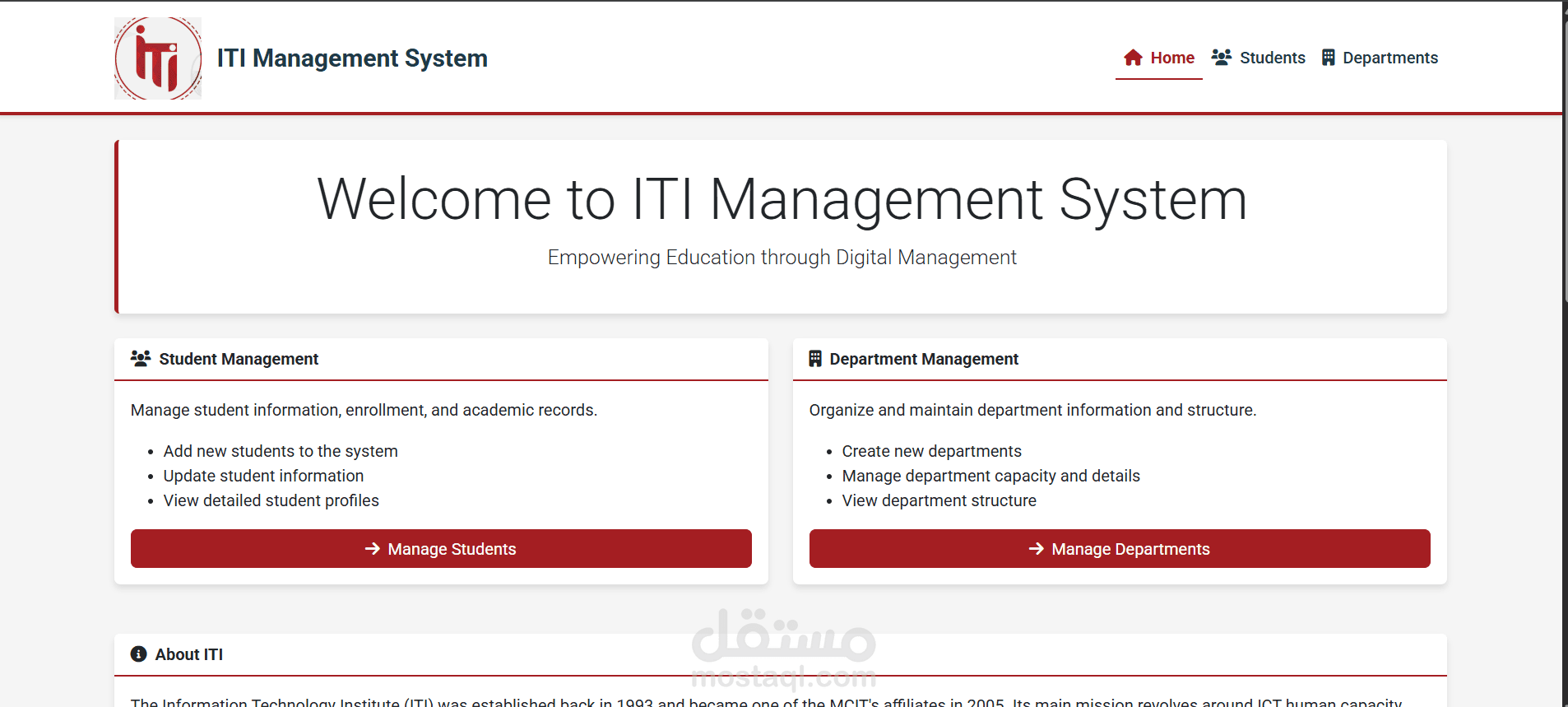Click the ITI logo image
The height and width of the screenshot is (707, 1568).
158,58
